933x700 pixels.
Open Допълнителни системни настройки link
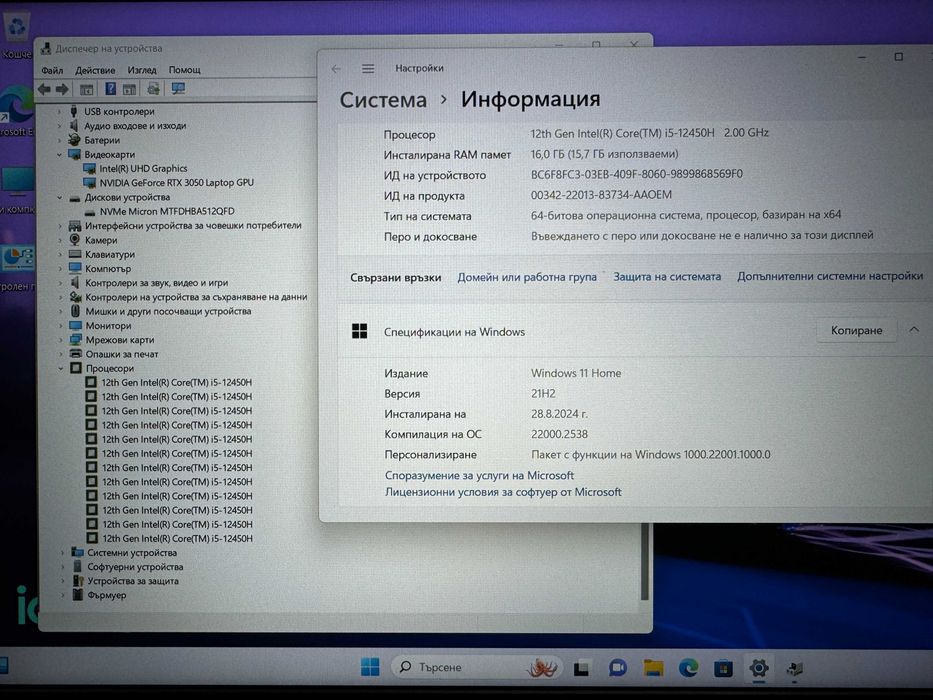point(830,276)
